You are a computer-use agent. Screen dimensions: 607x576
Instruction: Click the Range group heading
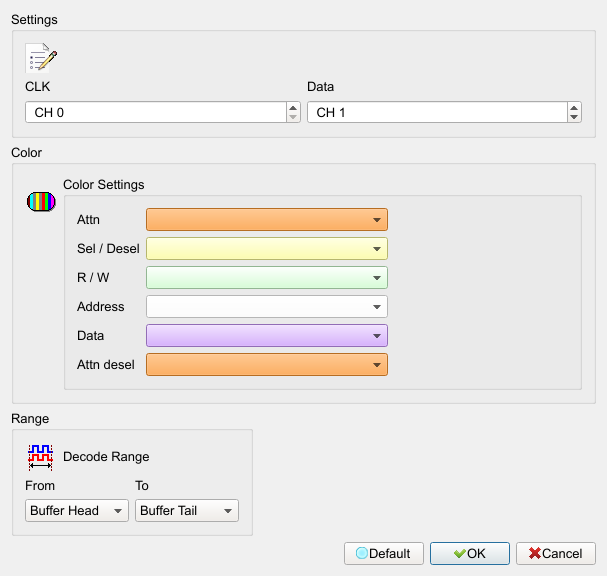coord(30,419)
